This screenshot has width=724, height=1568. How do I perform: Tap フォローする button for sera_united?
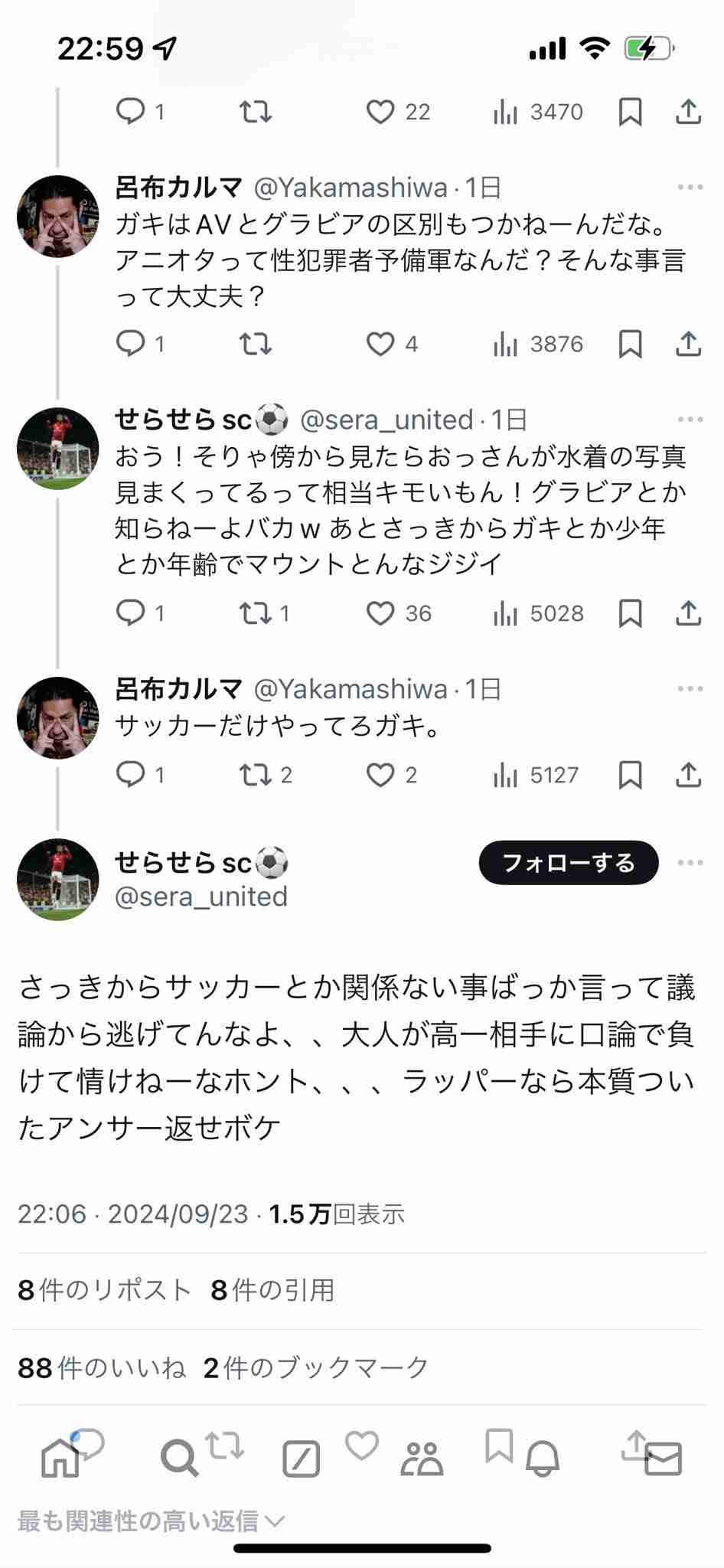tap(569, 863)
